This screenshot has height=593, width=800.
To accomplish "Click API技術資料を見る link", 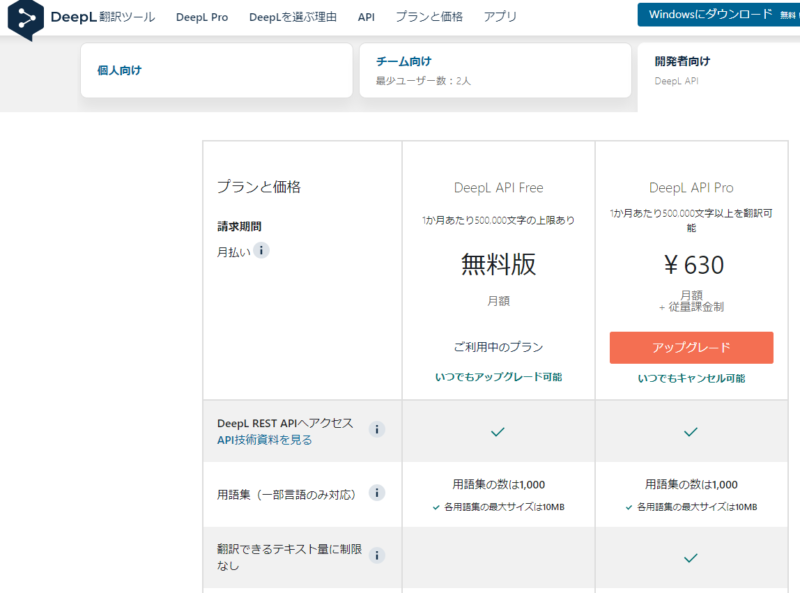I will (264, 439).
